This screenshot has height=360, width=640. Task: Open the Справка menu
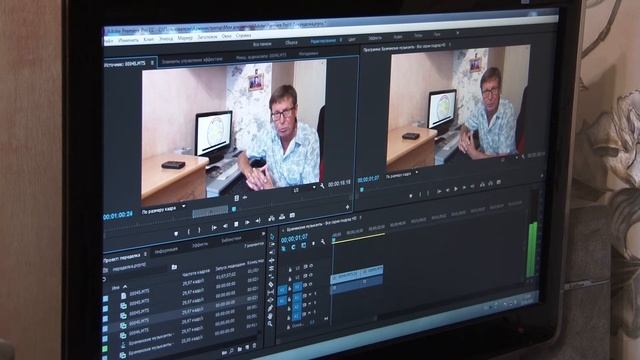(244, 36)
